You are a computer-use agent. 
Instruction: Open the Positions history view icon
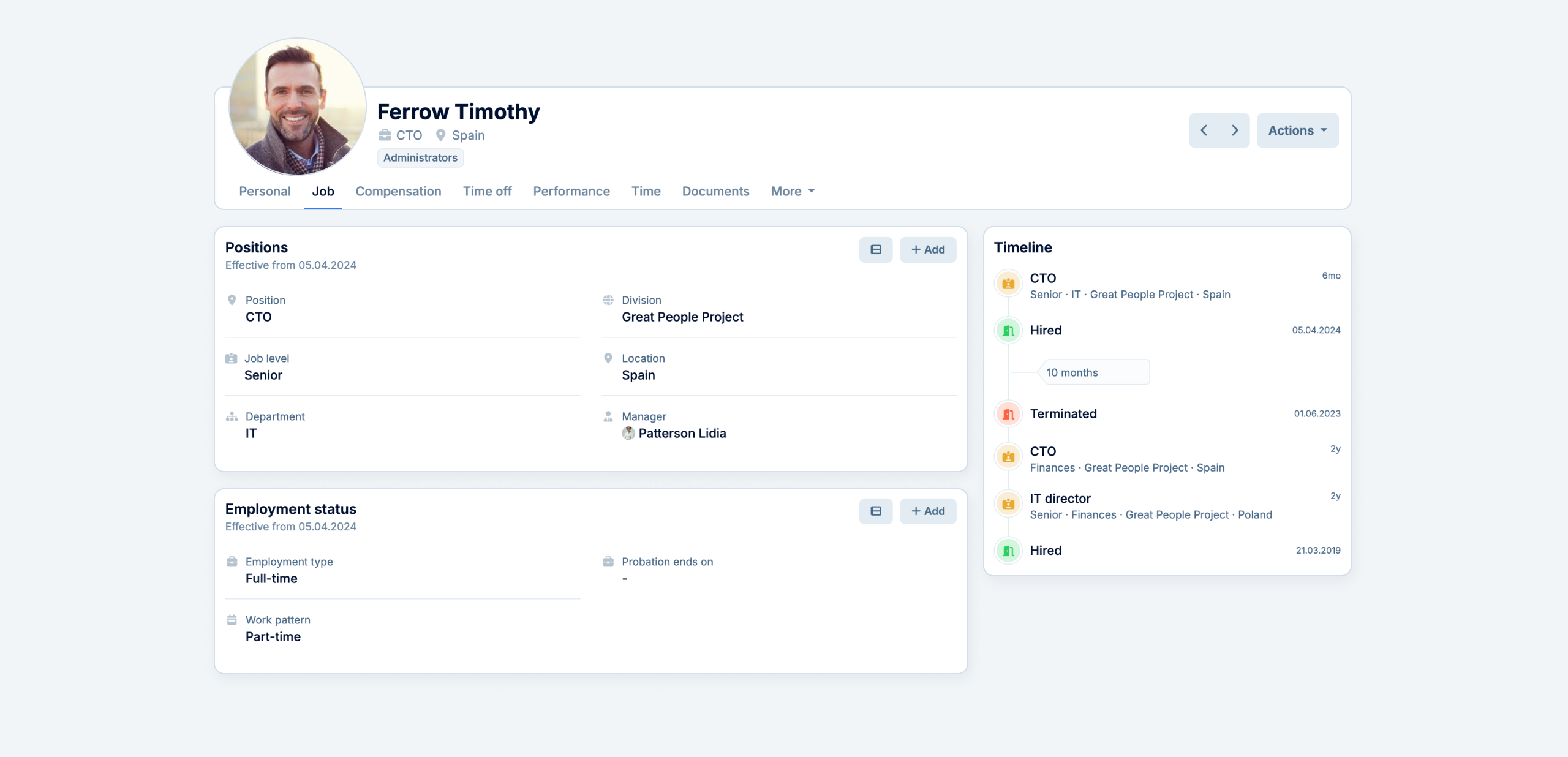click(x=876, y=249)
